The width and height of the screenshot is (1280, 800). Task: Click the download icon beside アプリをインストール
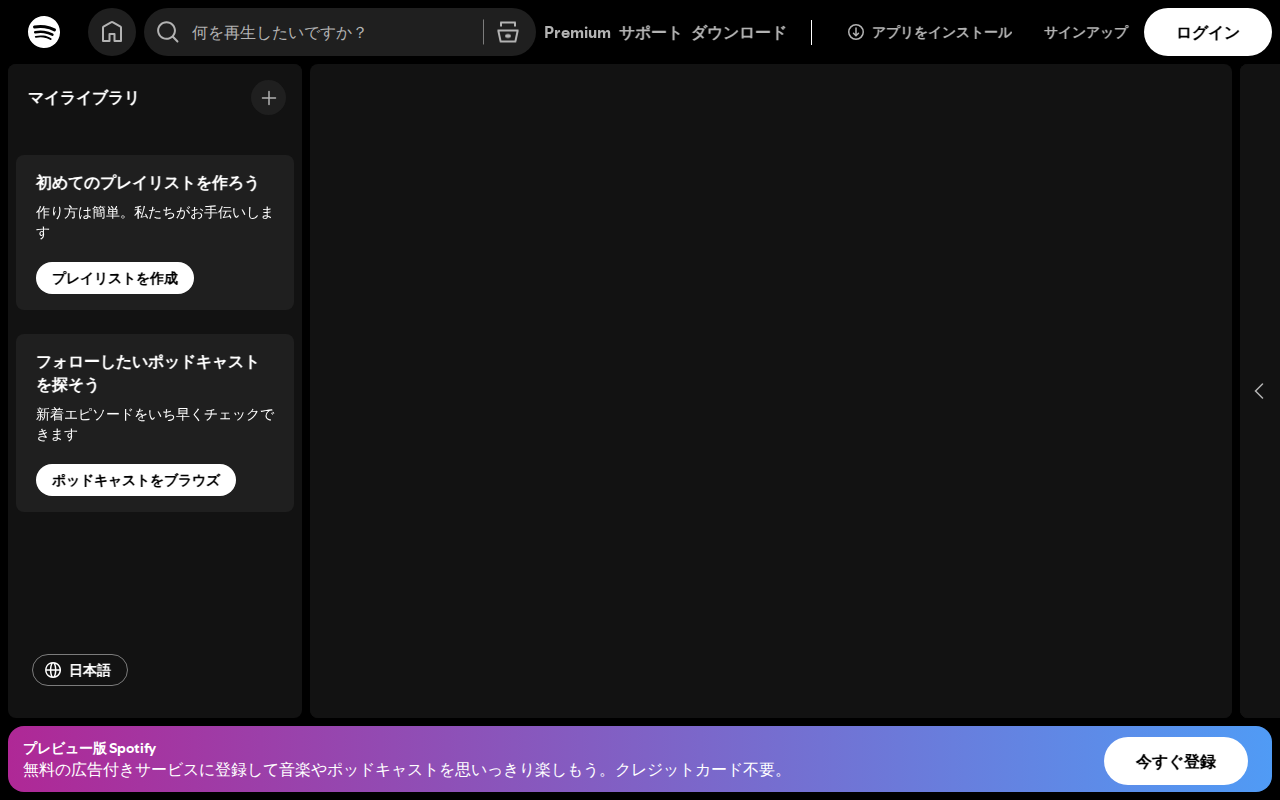(855, 32)
